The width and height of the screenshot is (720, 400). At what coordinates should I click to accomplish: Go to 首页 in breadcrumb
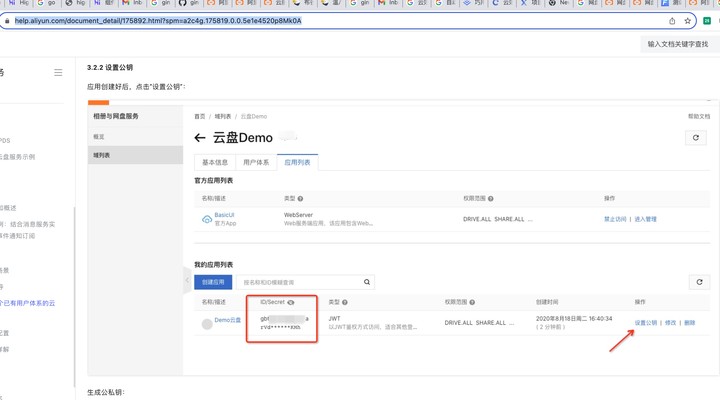(200, 116)
